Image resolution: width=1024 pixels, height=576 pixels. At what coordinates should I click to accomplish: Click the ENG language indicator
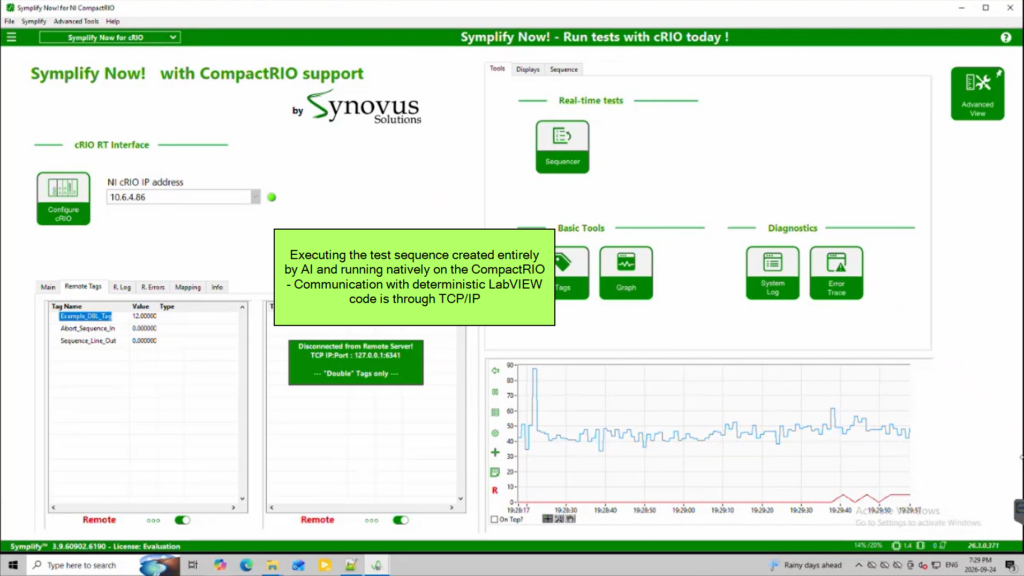tap(952, 565)
